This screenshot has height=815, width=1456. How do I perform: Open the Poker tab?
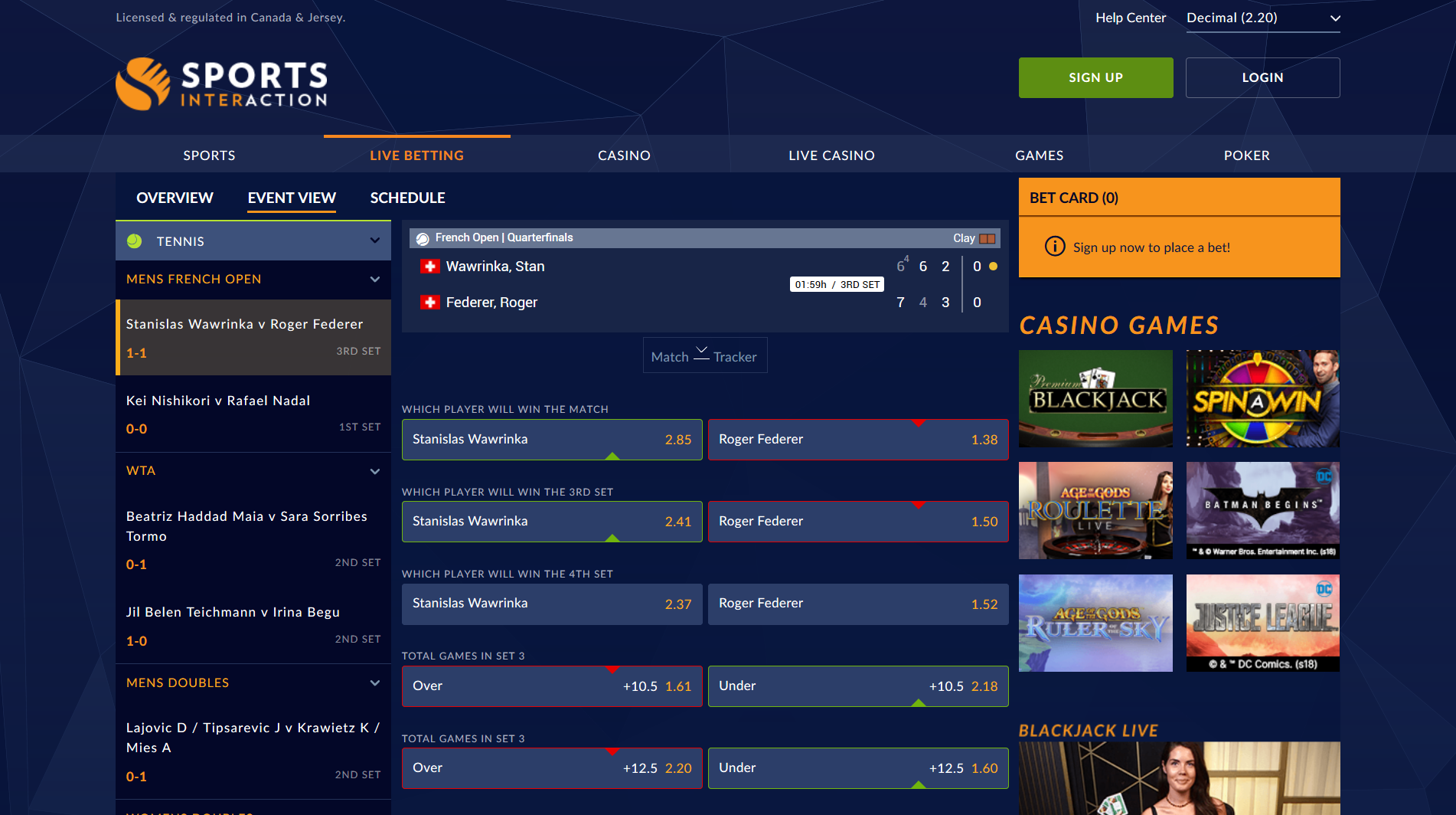click(1247, 155)
